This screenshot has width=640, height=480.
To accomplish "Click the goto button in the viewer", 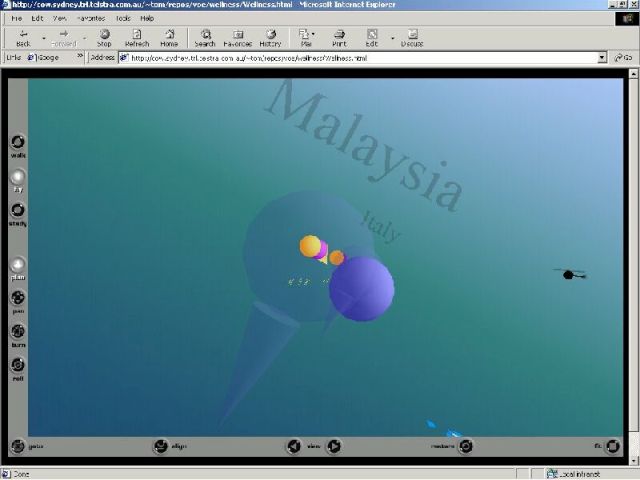I will (18, 446).
